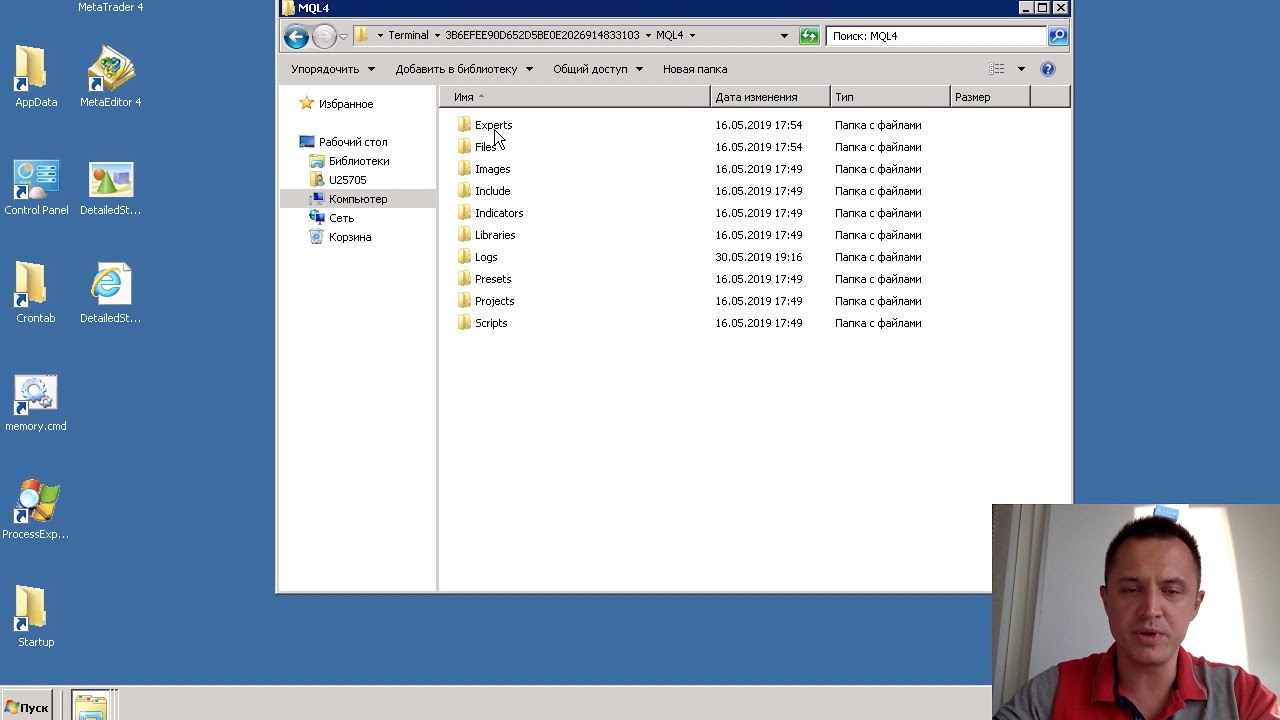Screen dimensions: 1280x720
Task: Select the Files folder icon
Action: click(x=464, y=147)
